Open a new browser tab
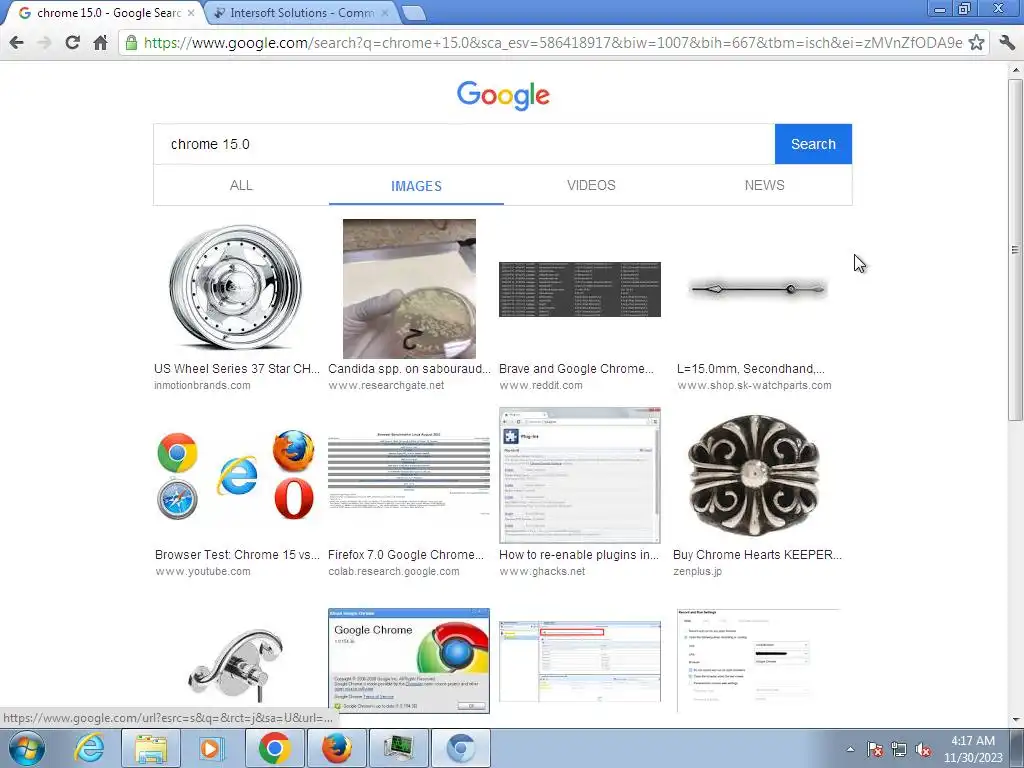 pyautogui.click(x=413, y=12)
